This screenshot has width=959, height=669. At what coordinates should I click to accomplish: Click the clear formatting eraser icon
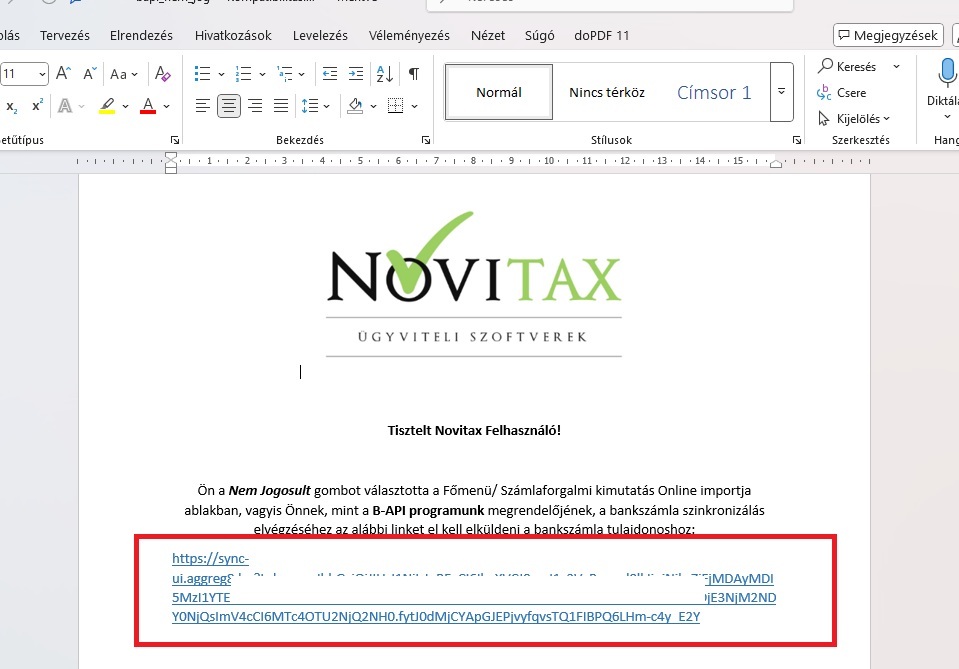point(163,74)
